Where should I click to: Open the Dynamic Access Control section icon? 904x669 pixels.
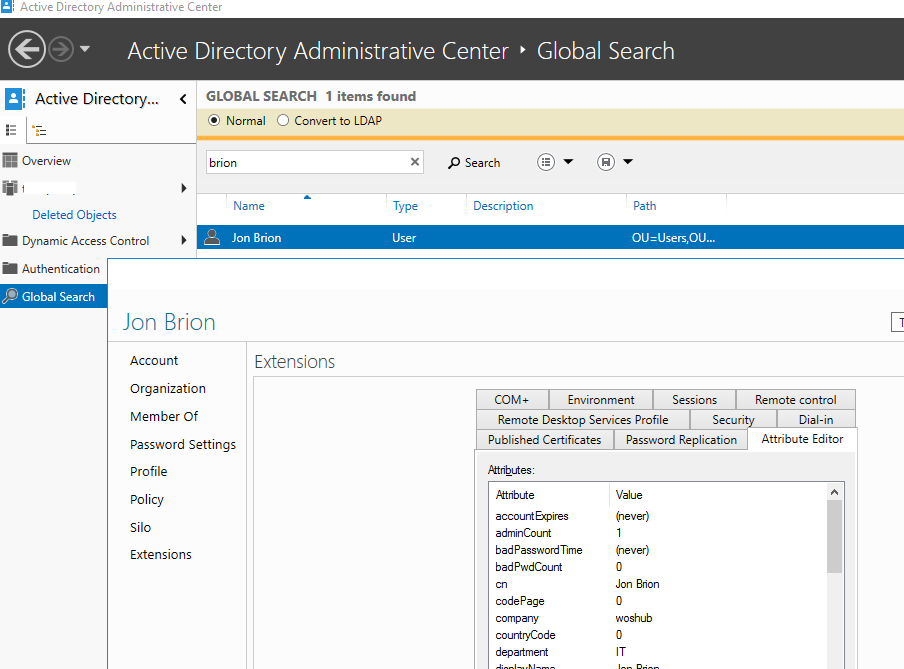[11, 240]
